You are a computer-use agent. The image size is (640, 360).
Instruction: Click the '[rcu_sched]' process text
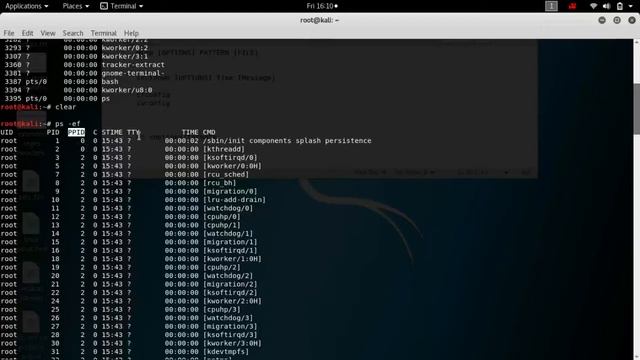pyautogui.click(x=226, y=174)
